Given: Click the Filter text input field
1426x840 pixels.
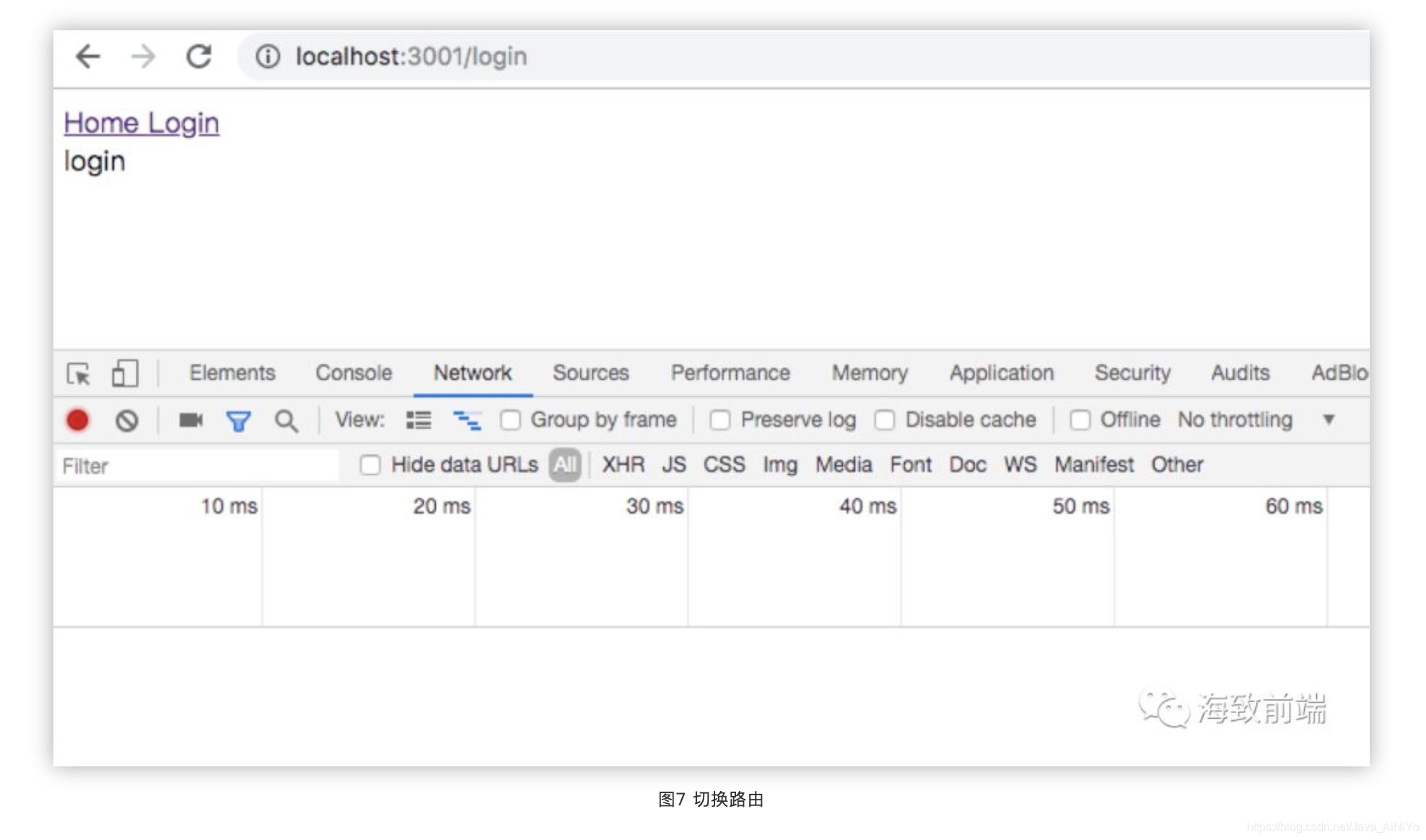Looking at the screenshot, I should point(196,465).
